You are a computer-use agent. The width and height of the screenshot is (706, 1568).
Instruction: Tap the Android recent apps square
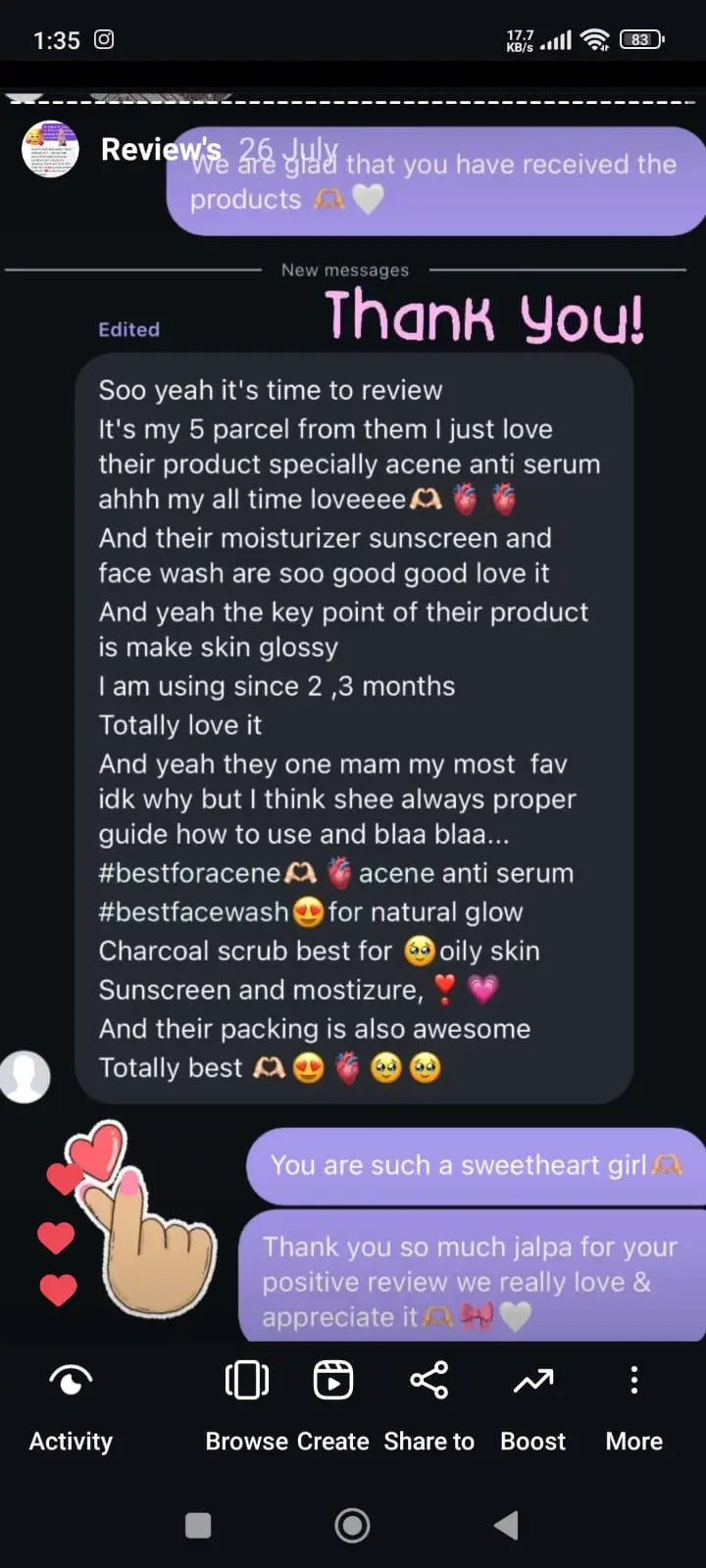[198, 1525]
